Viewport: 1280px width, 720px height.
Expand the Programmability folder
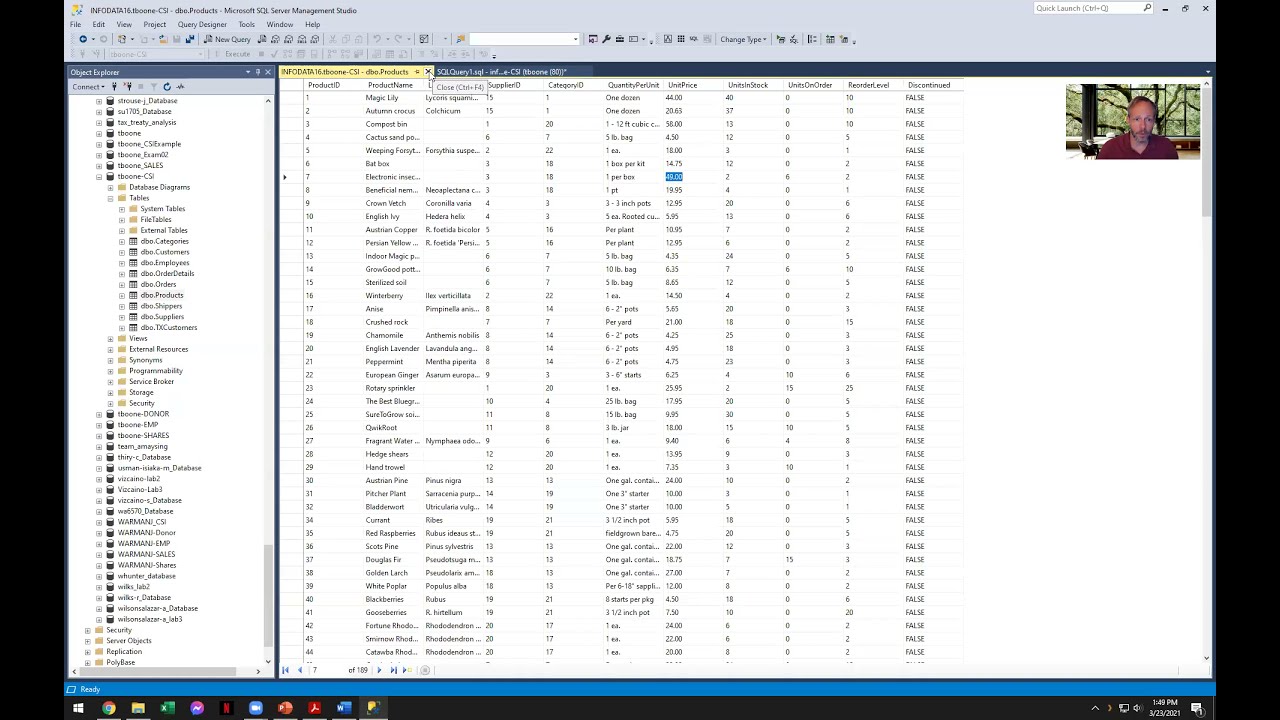[110, 371]
